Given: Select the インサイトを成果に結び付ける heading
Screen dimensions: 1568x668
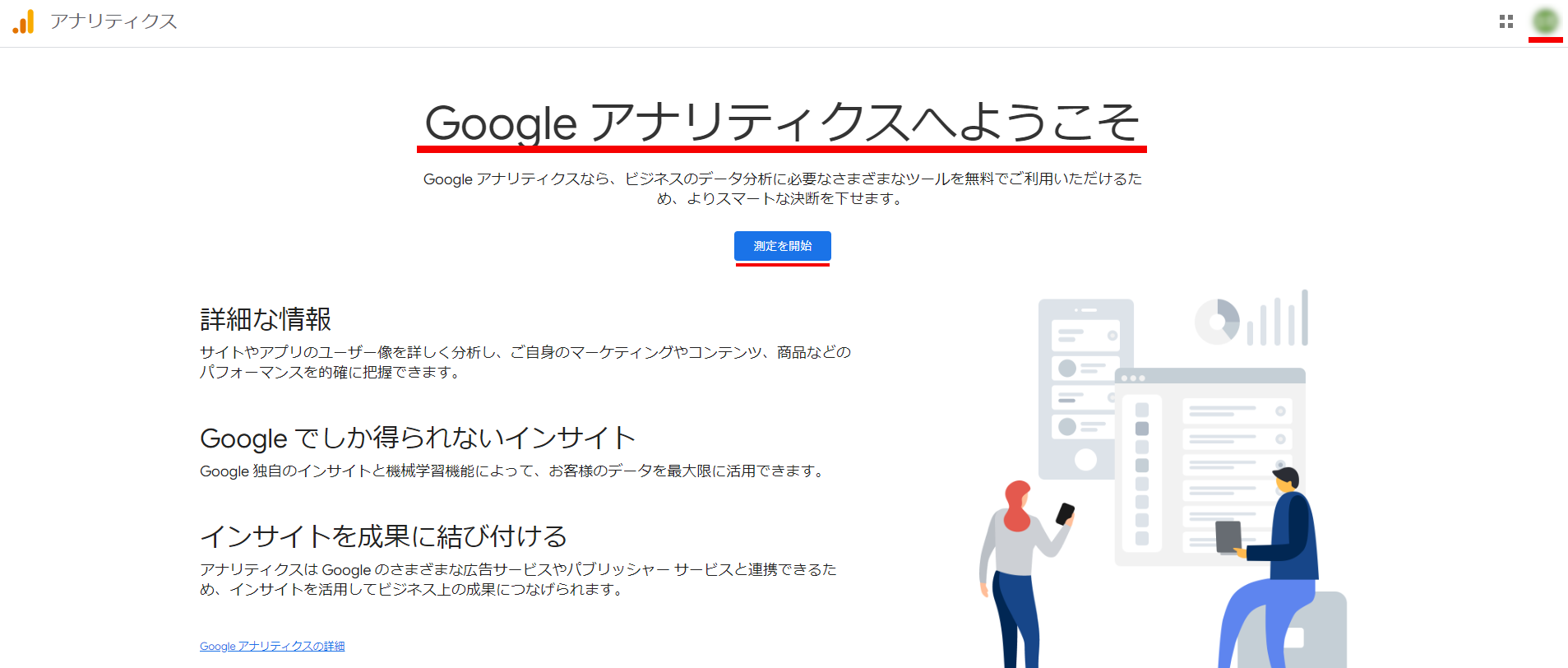Looking at the screenshot, I should click(384, 536).
